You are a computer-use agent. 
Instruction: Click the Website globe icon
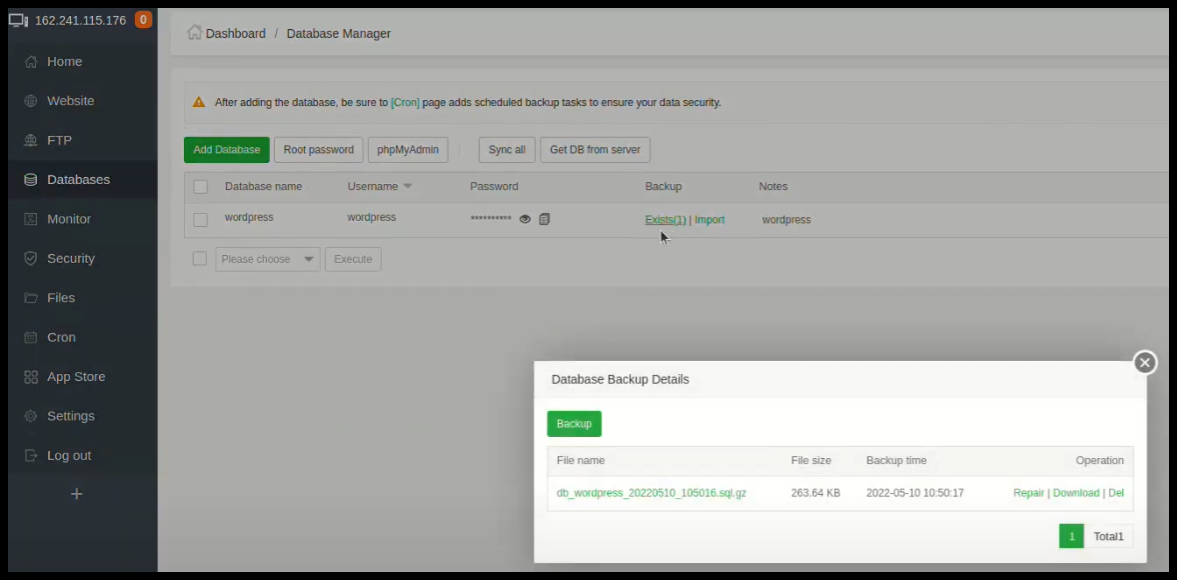(x=31, y=101)
